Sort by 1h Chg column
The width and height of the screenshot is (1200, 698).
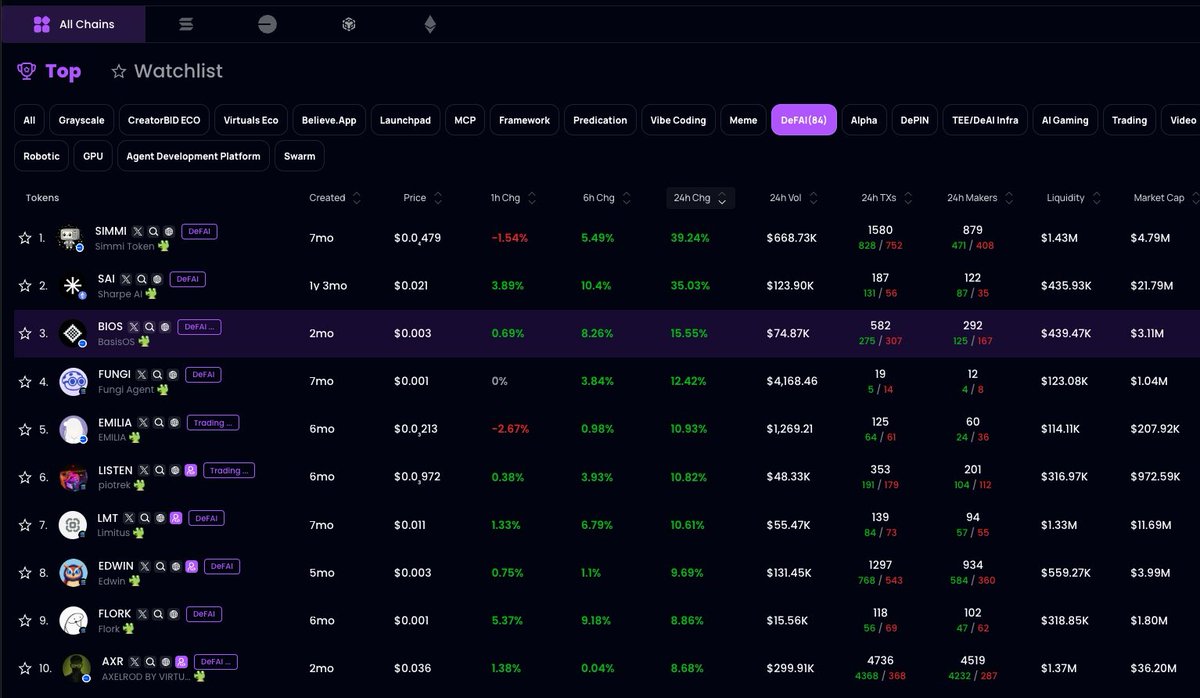coord(532,198)
